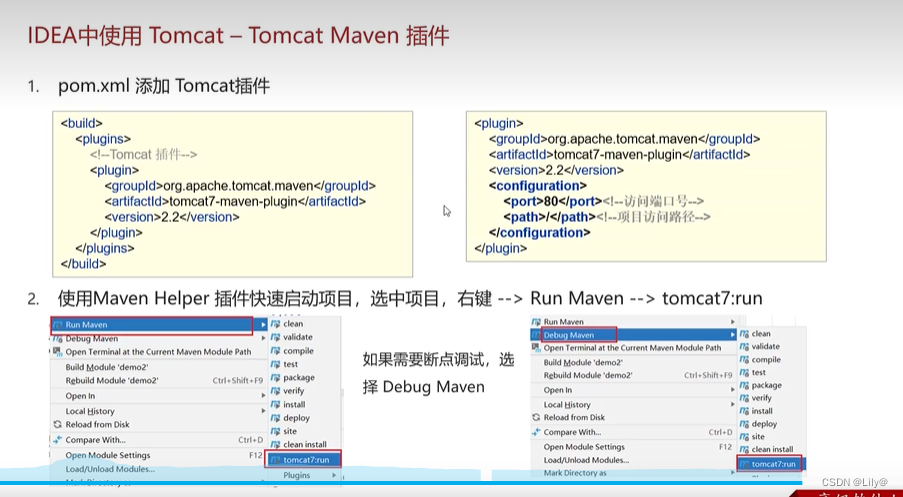This screenshot has width=903, height=497.
Task: Run install goal in right Debug Maven submenu
Action: tap(762, 411)
